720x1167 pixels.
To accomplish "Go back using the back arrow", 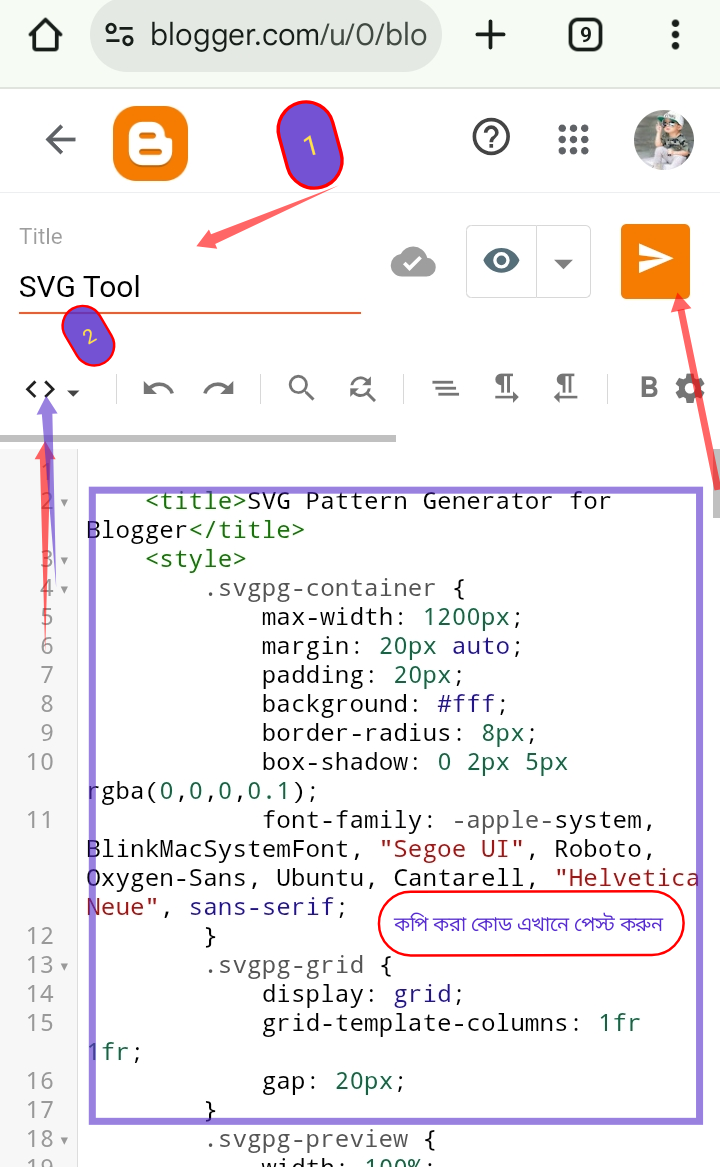I will click(61, 140).
